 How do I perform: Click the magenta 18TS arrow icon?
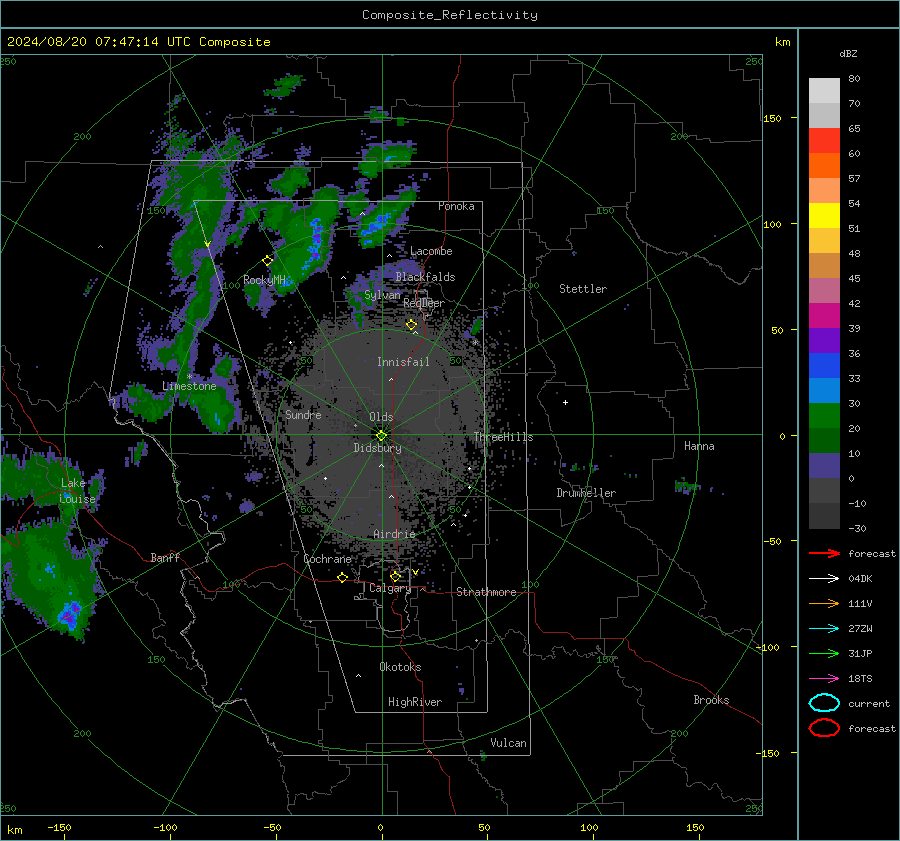pyautogui.click(x=824, y=679)
